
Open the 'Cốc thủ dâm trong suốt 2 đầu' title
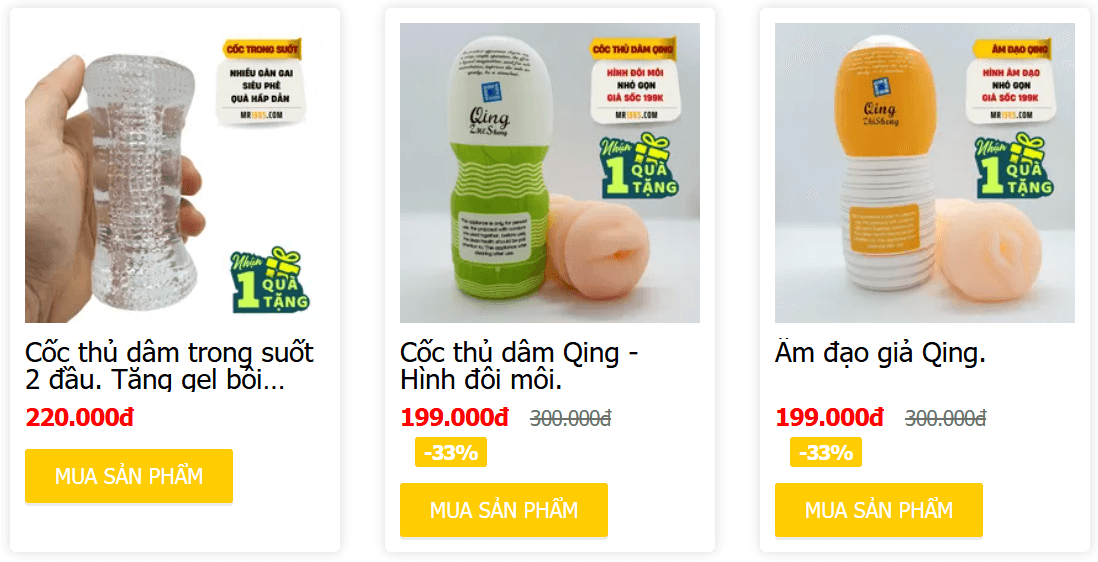[169, 366]
